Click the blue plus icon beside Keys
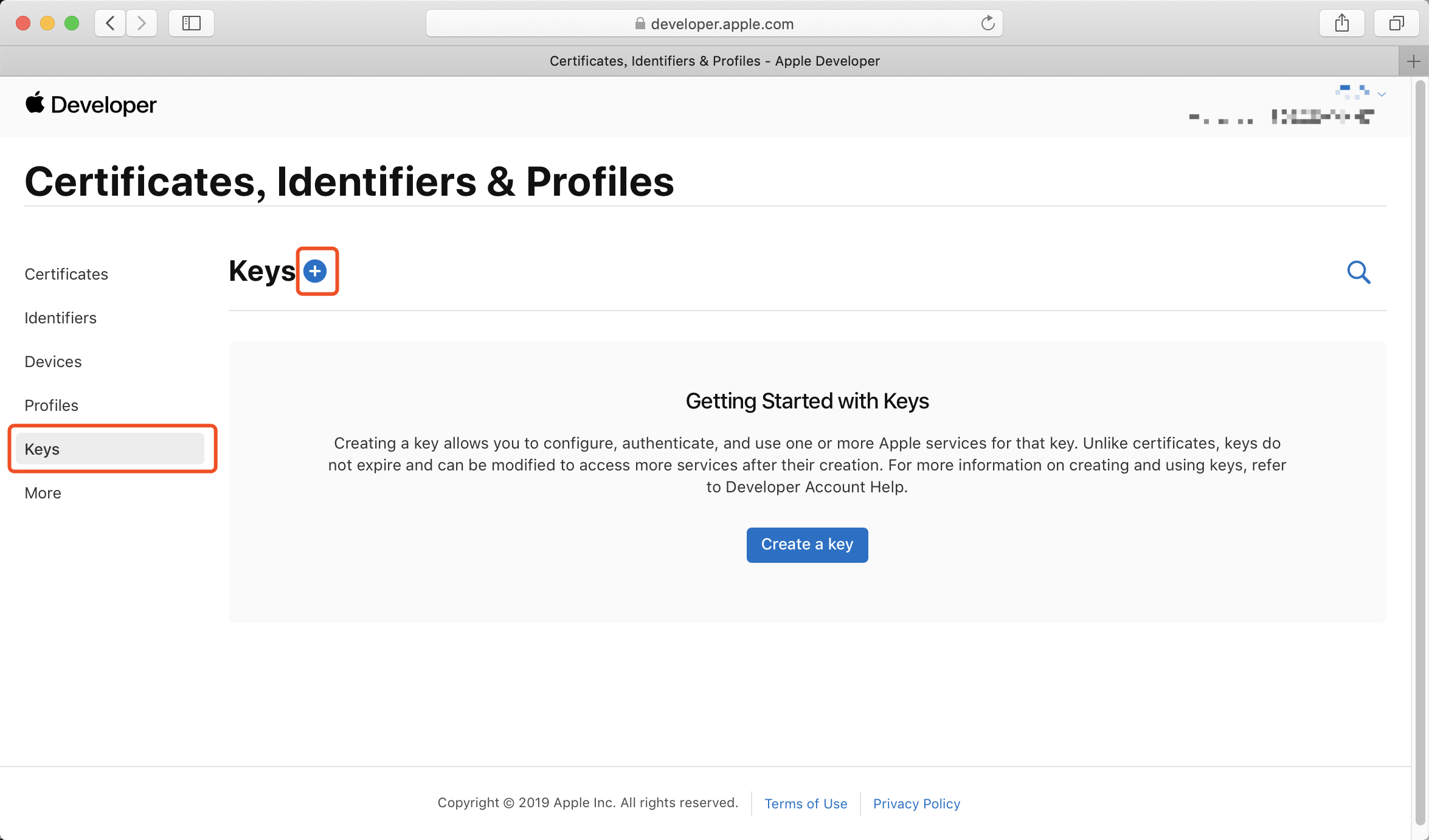 315,271
